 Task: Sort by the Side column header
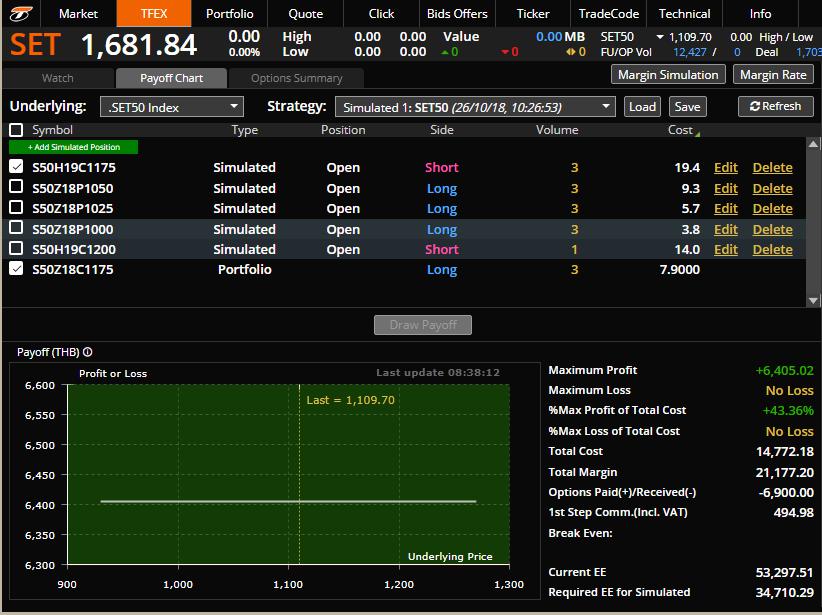click(x=441, y=130)
